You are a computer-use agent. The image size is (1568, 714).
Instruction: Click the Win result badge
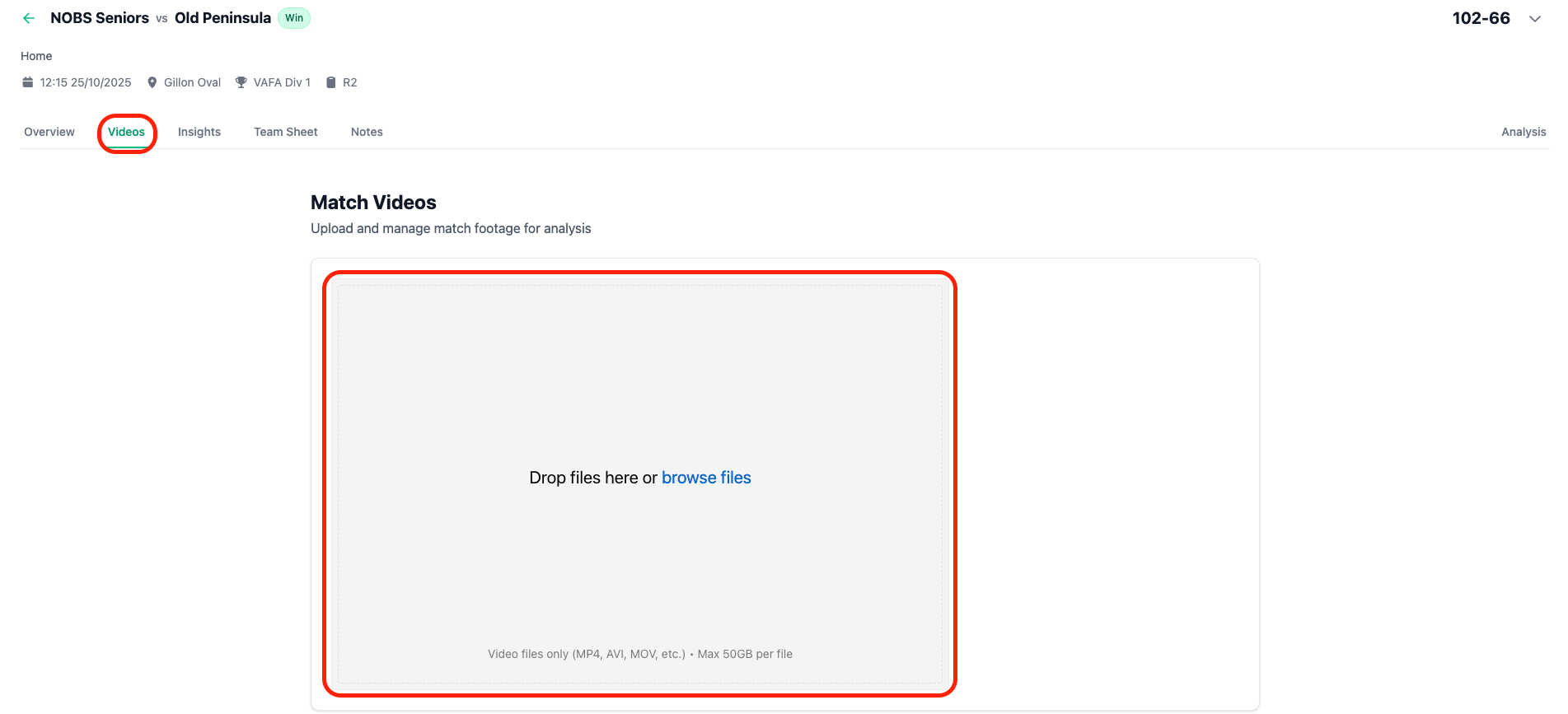(294, 18)
